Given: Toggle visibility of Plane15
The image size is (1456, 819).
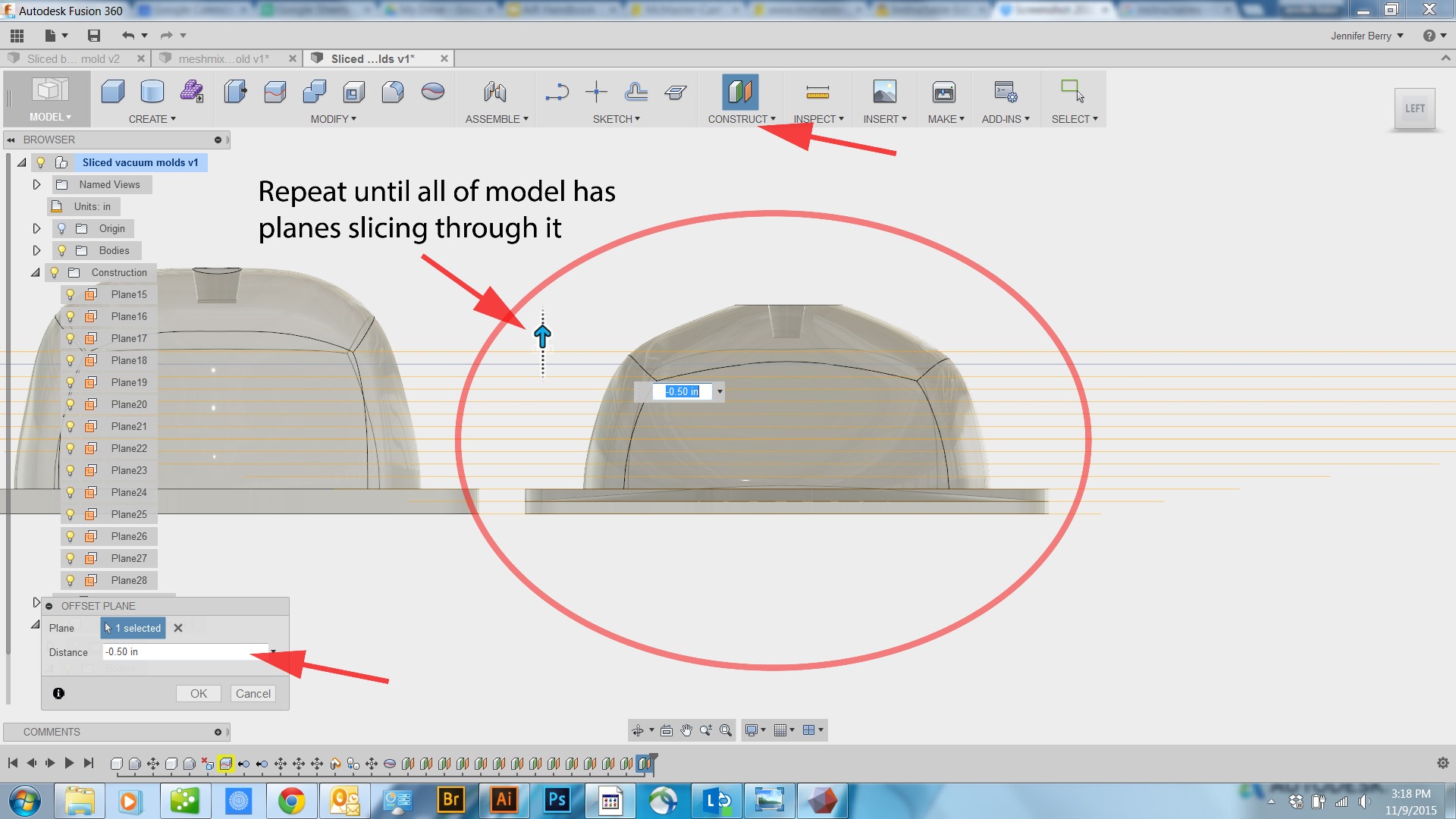Looking at the screenshot, I should (70, 294).
